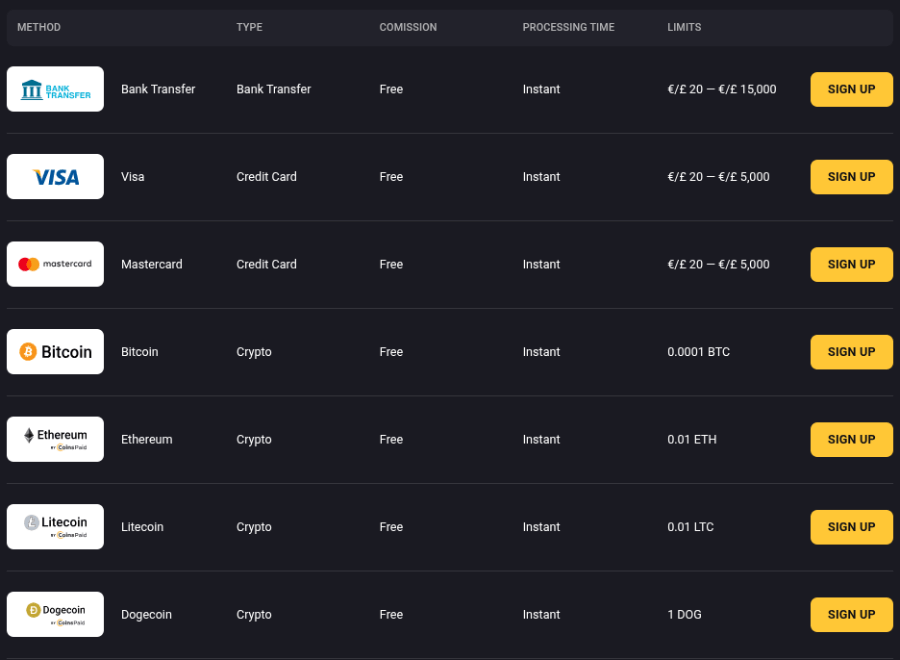This screenshot has width=900, height=660.
Task: Sign up with Mastercard
Action: point(851,264)
